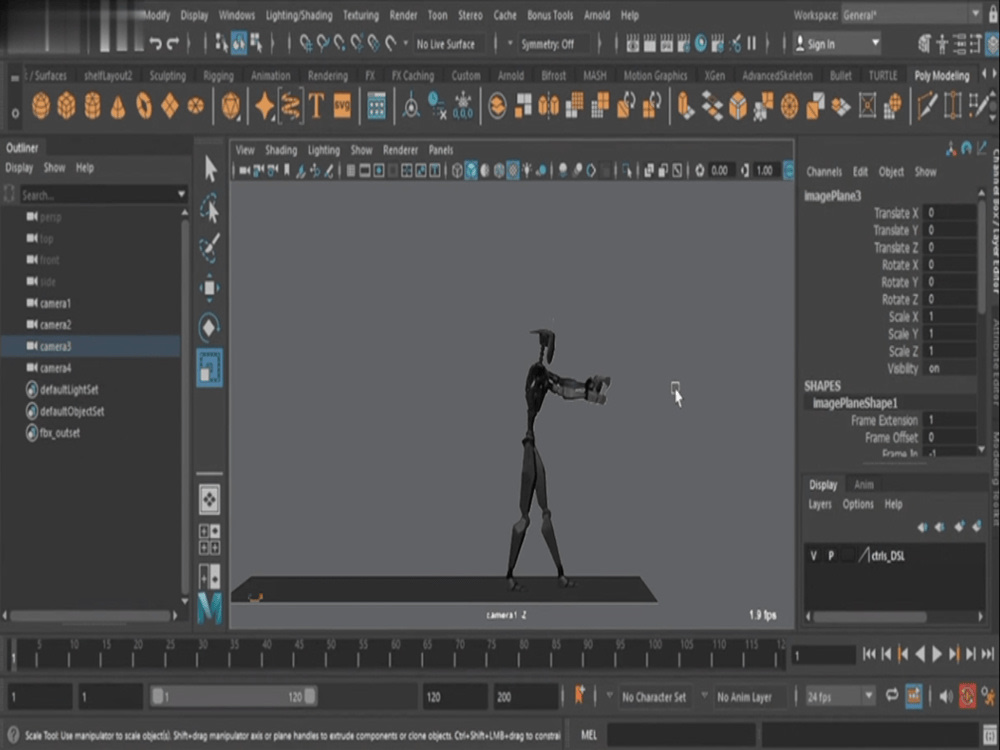Activate the Rotate tool
This screenshot has width=1000, height=750.
[209, 328]
